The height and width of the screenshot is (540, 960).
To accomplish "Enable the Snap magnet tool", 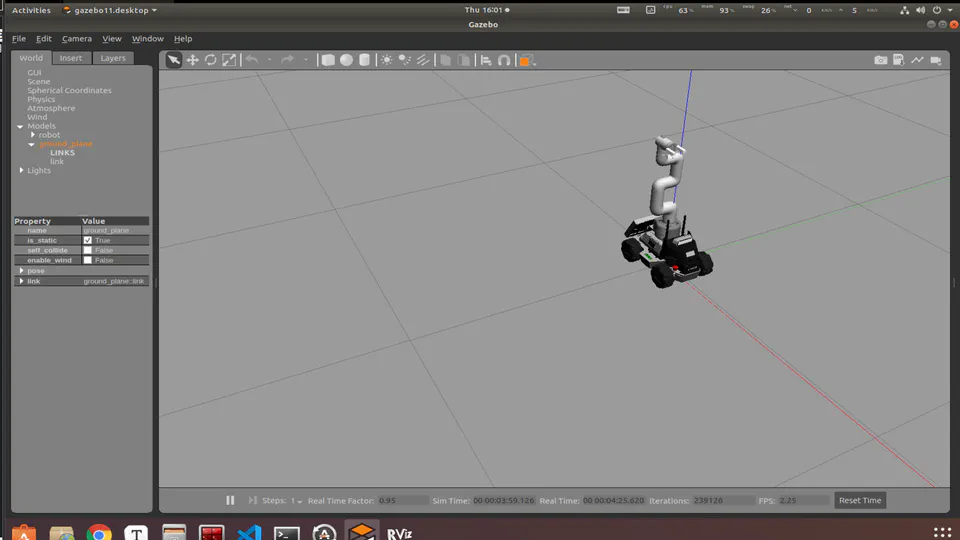I will coord(504,60).
